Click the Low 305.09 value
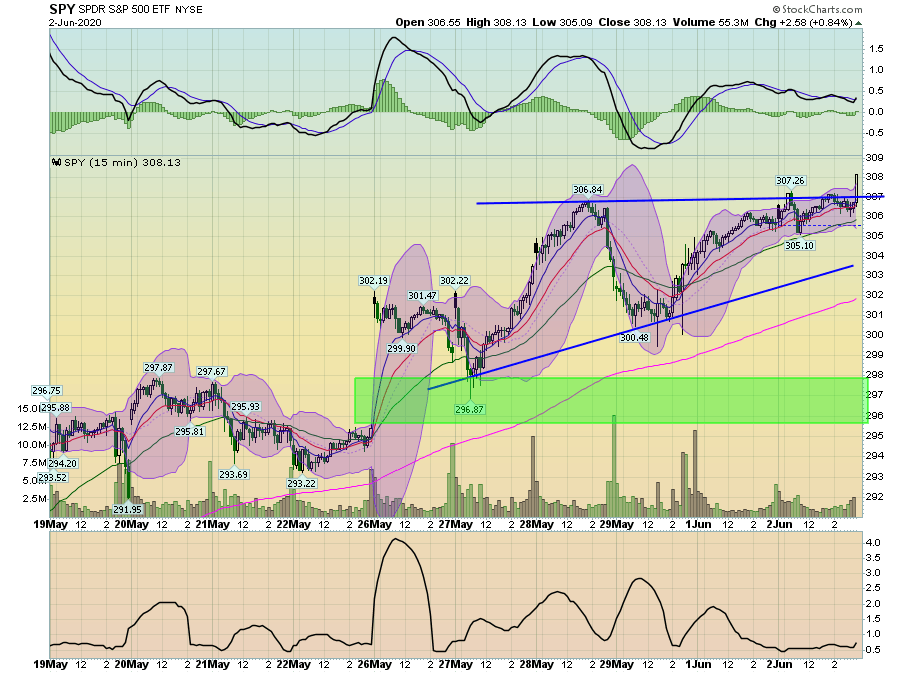This screenshot has height=673, width=900. click(562, 22)
